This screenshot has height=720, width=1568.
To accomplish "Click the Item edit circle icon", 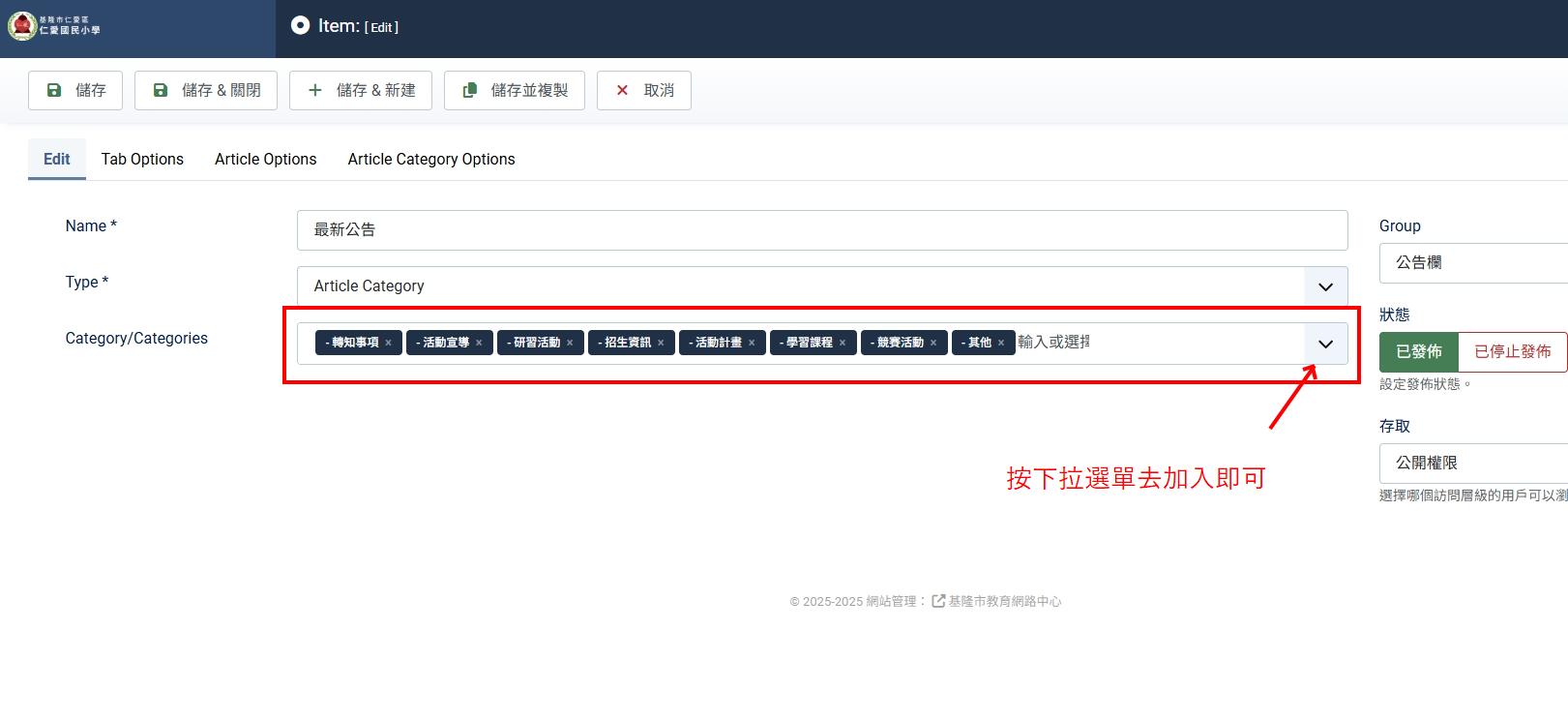I will [301, 25].
